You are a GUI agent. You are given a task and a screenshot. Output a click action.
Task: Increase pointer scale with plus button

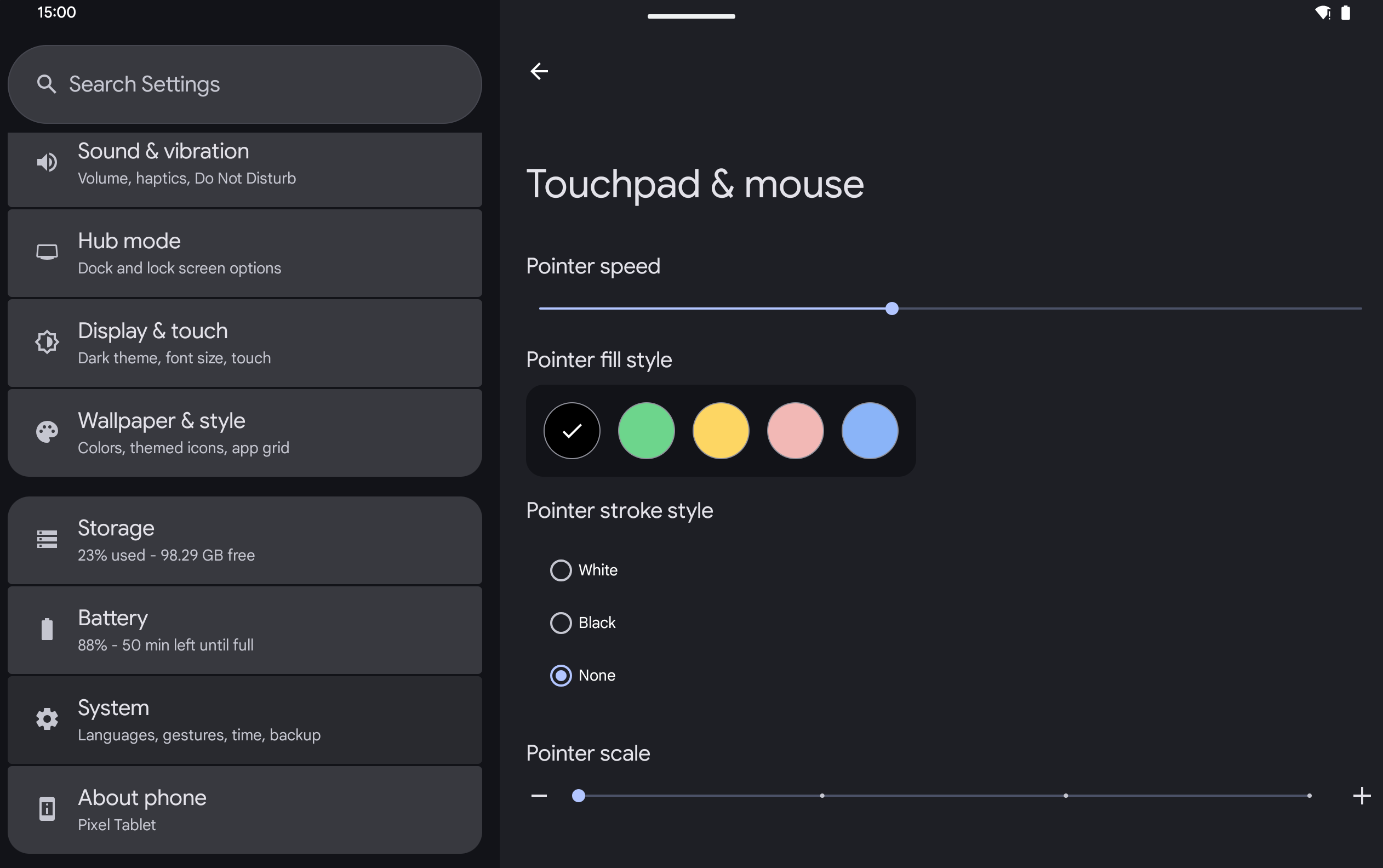coord(1362,796)
